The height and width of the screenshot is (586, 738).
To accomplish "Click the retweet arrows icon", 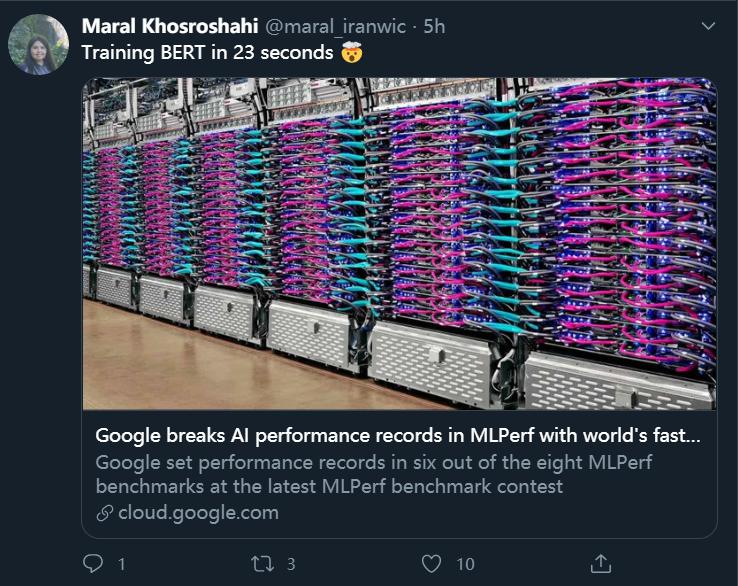I will pyautogui.click(x=263, y=564).
